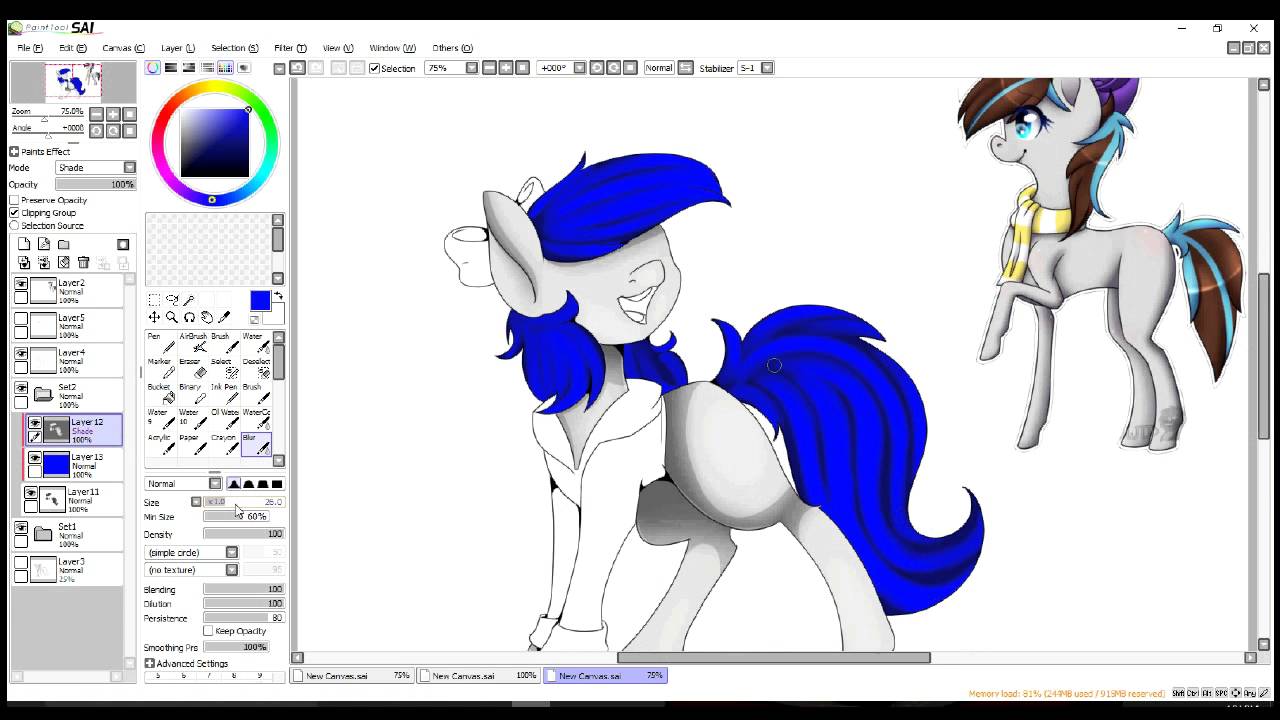The width and height of the screenshot is (1280, 720).
Task: Open the Filter menu
Action: pos(290,48)
